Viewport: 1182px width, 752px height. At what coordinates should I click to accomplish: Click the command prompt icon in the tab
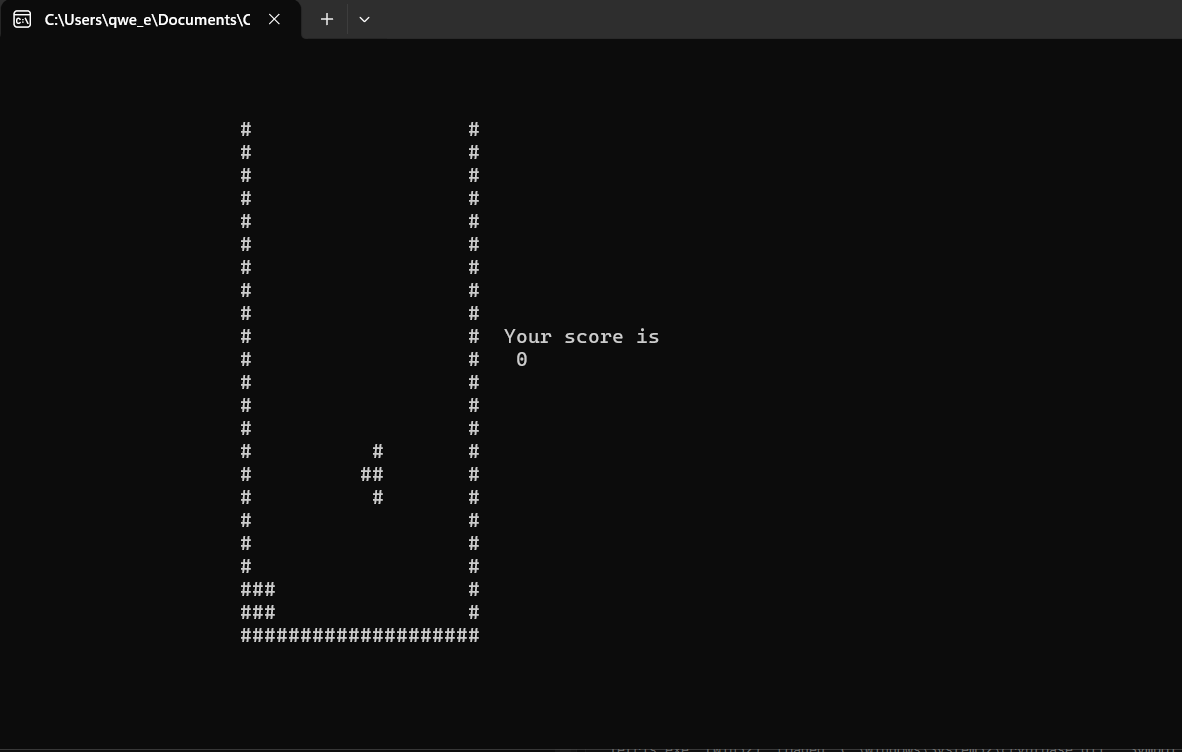click(x=22, y=19)
